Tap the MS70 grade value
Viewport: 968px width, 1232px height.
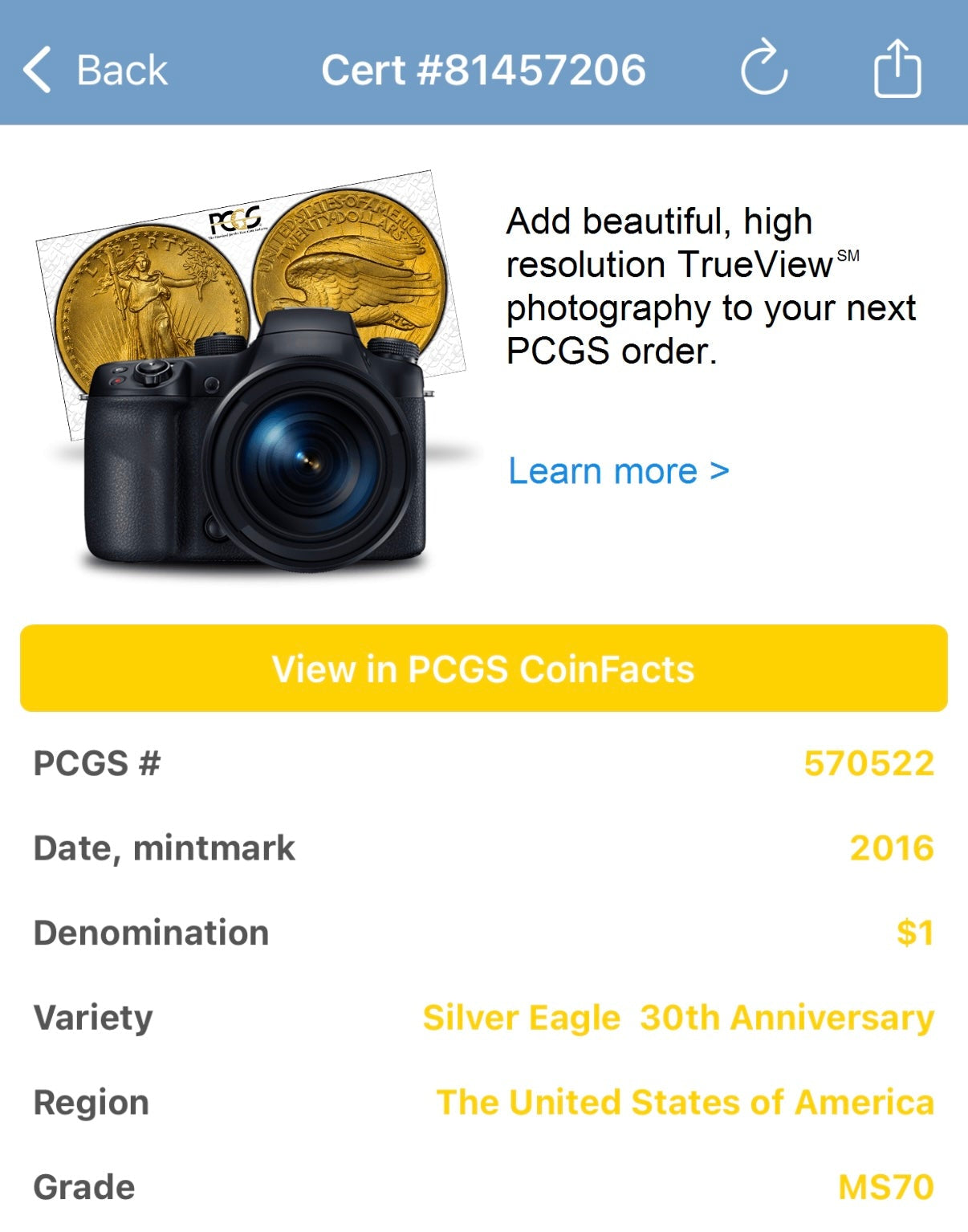pyautogui.click(x=885, y=1187)
